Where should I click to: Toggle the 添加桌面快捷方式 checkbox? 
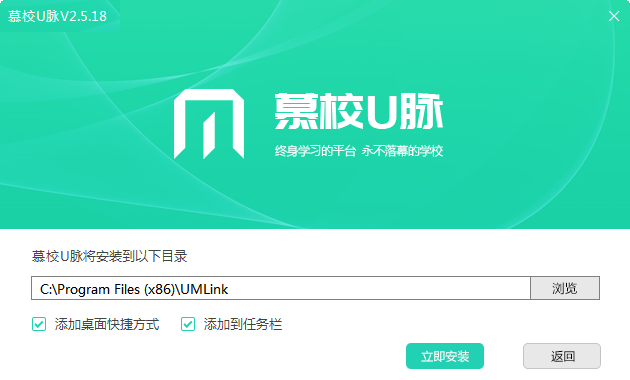pyautogui.click(x=39, y=324)
